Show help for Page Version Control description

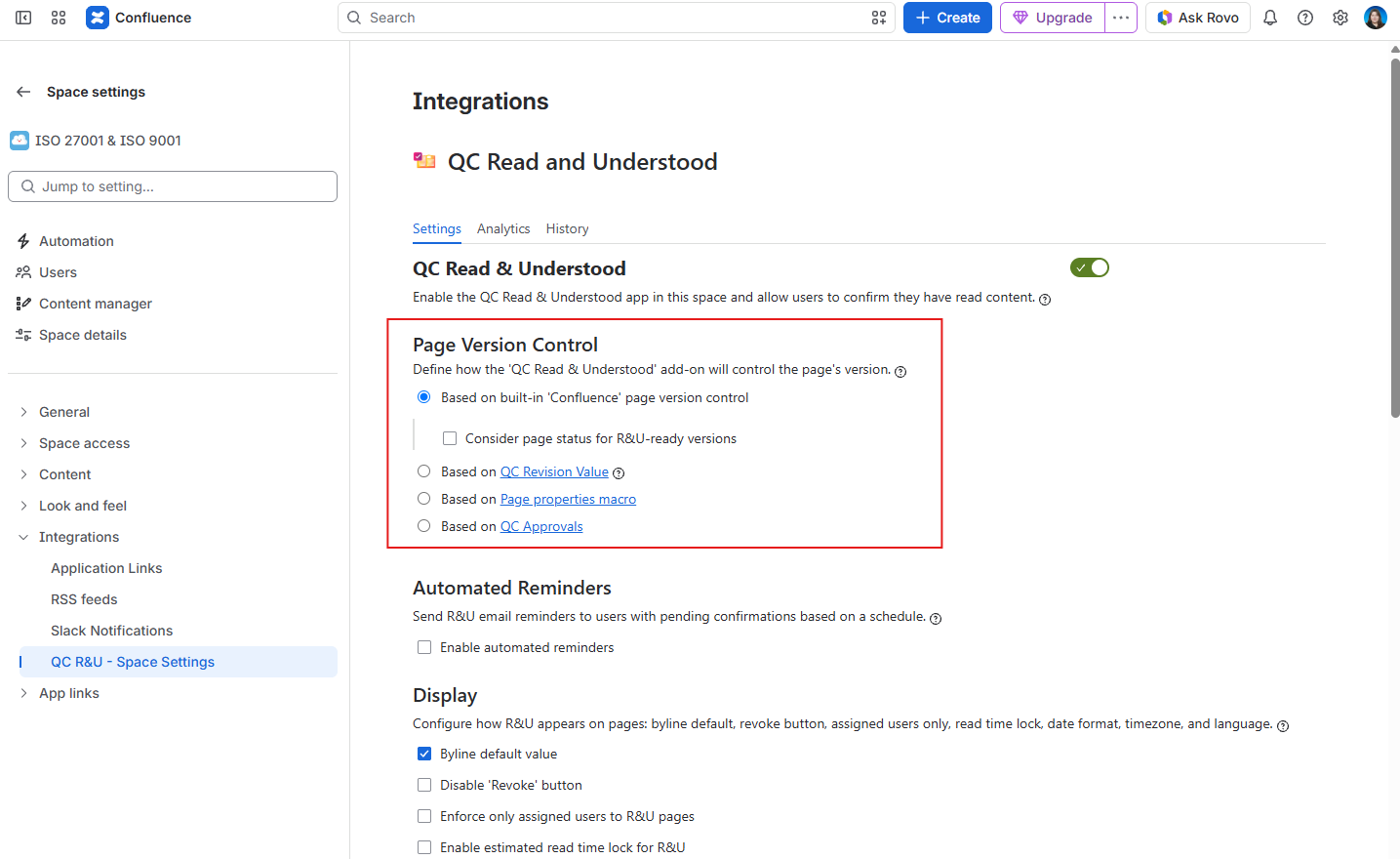point(900,371)
